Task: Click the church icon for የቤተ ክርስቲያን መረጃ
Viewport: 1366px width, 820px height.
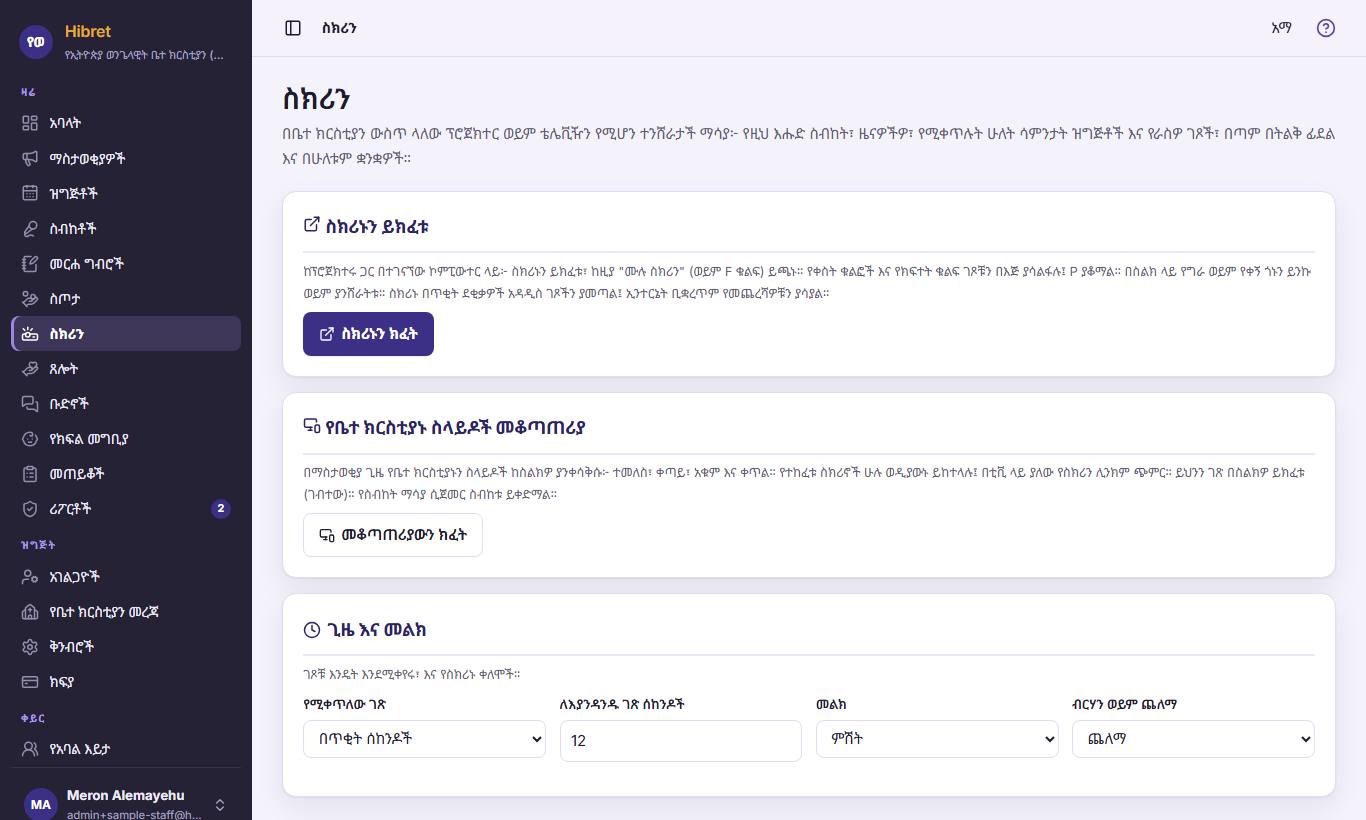Action: point(30,612)
